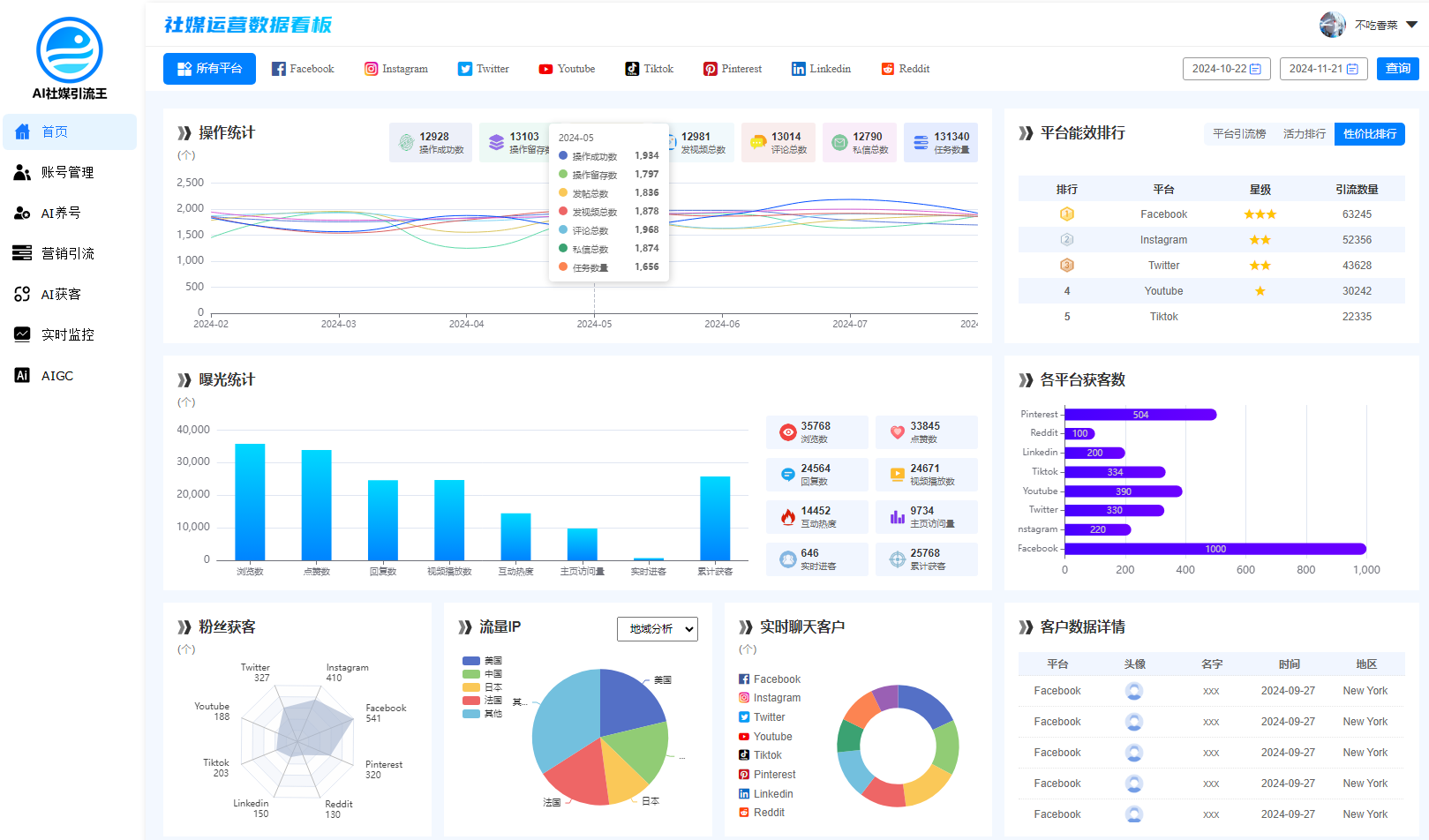Screen dimensions: 1429x840
Task: Click the 35768 浏览数 eye icon
Action: click(788, 432)
